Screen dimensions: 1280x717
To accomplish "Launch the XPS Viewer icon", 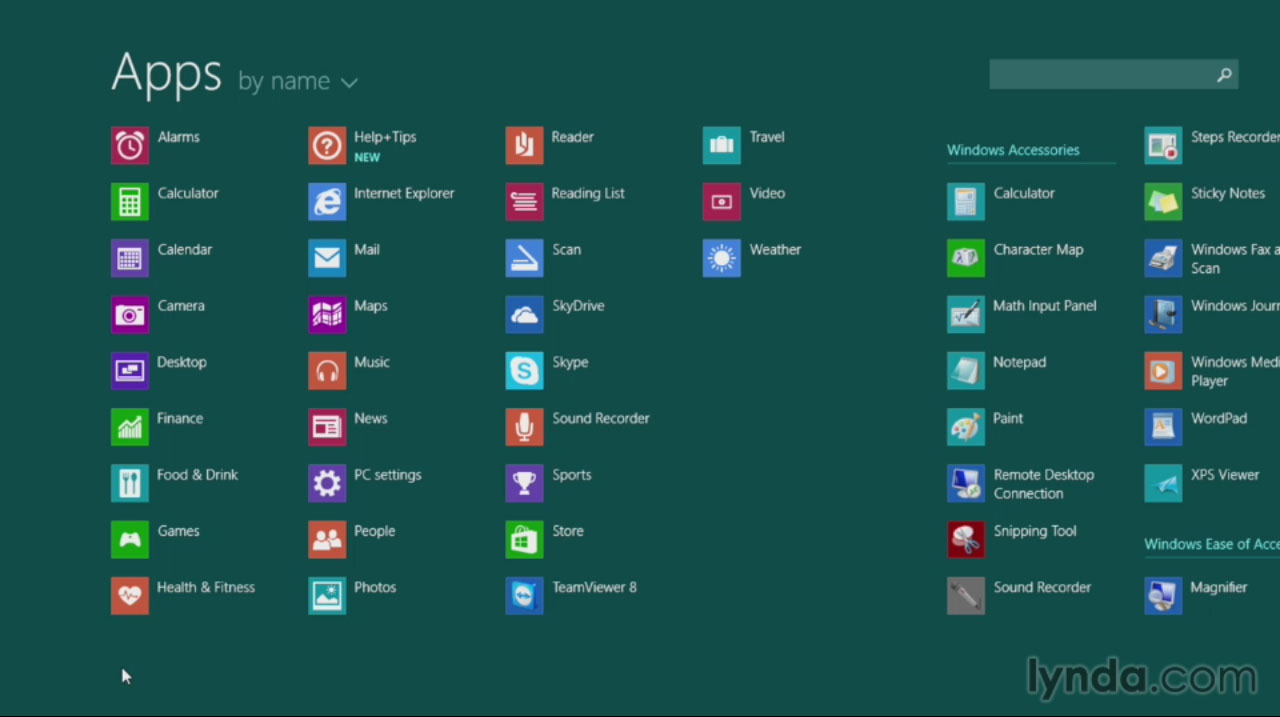I will coord(1163,483).
